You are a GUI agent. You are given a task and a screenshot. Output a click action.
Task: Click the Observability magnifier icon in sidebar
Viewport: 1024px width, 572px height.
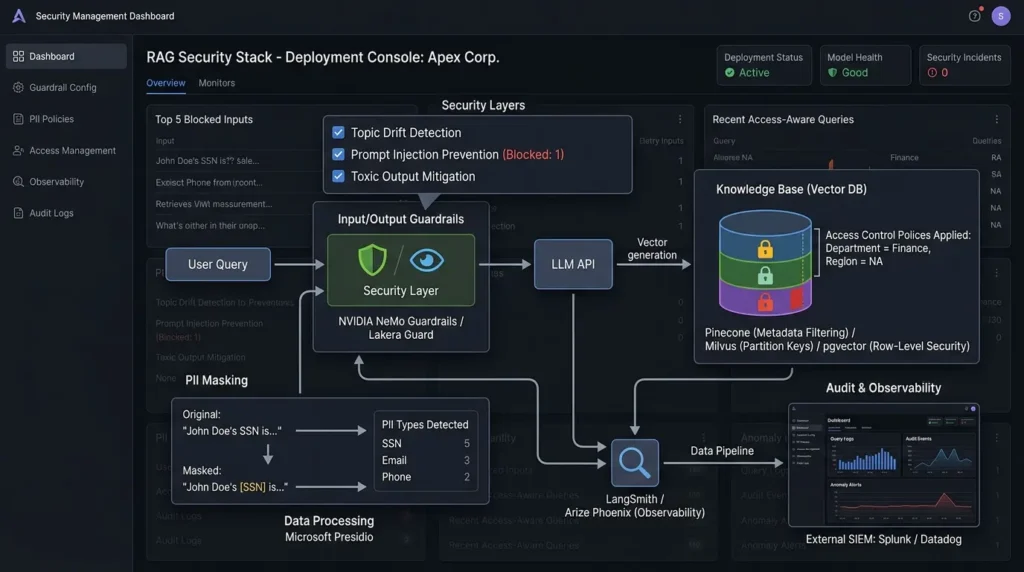(x=18, y=182)
